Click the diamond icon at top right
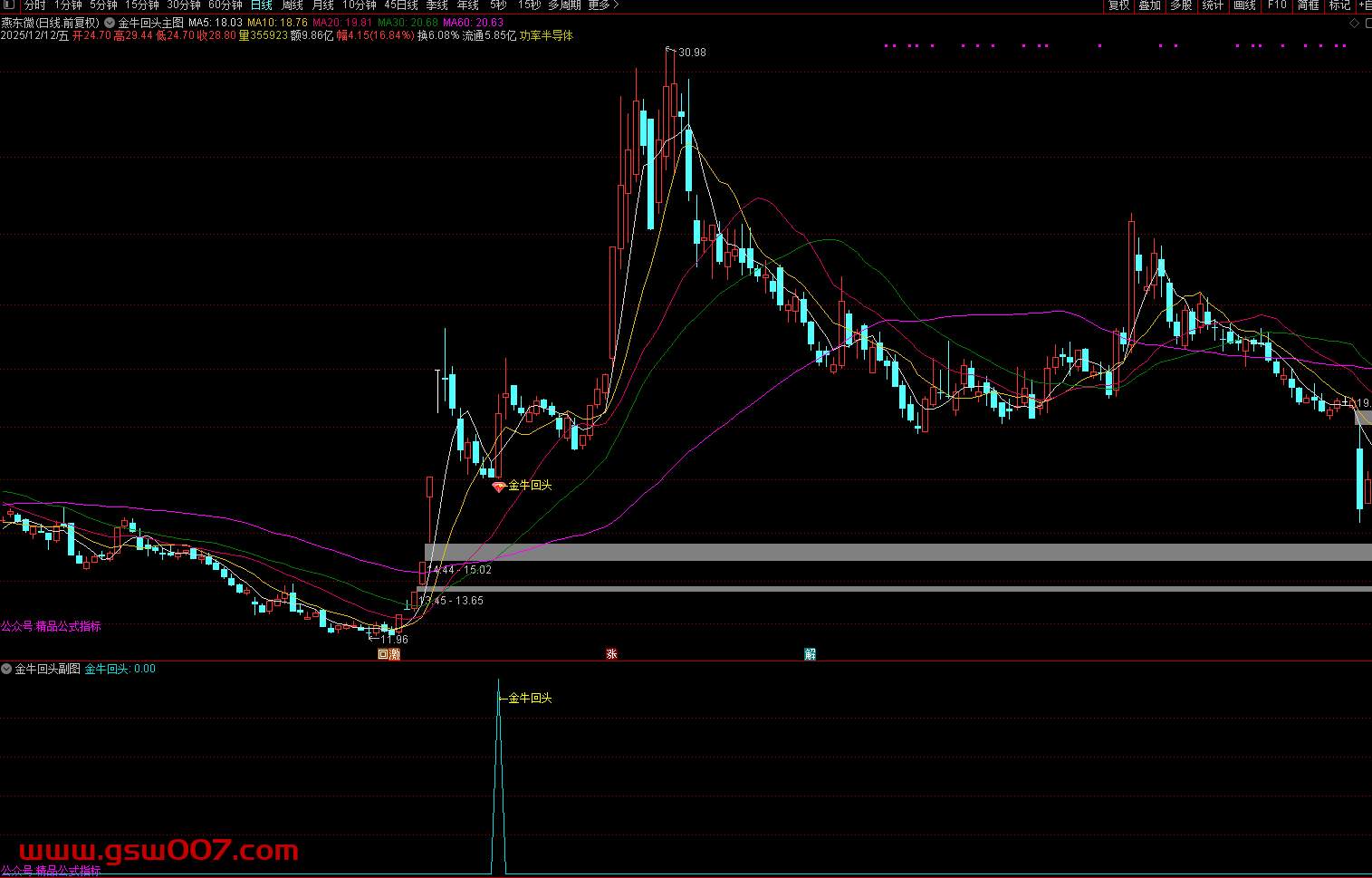 (x=1356, y=23)
